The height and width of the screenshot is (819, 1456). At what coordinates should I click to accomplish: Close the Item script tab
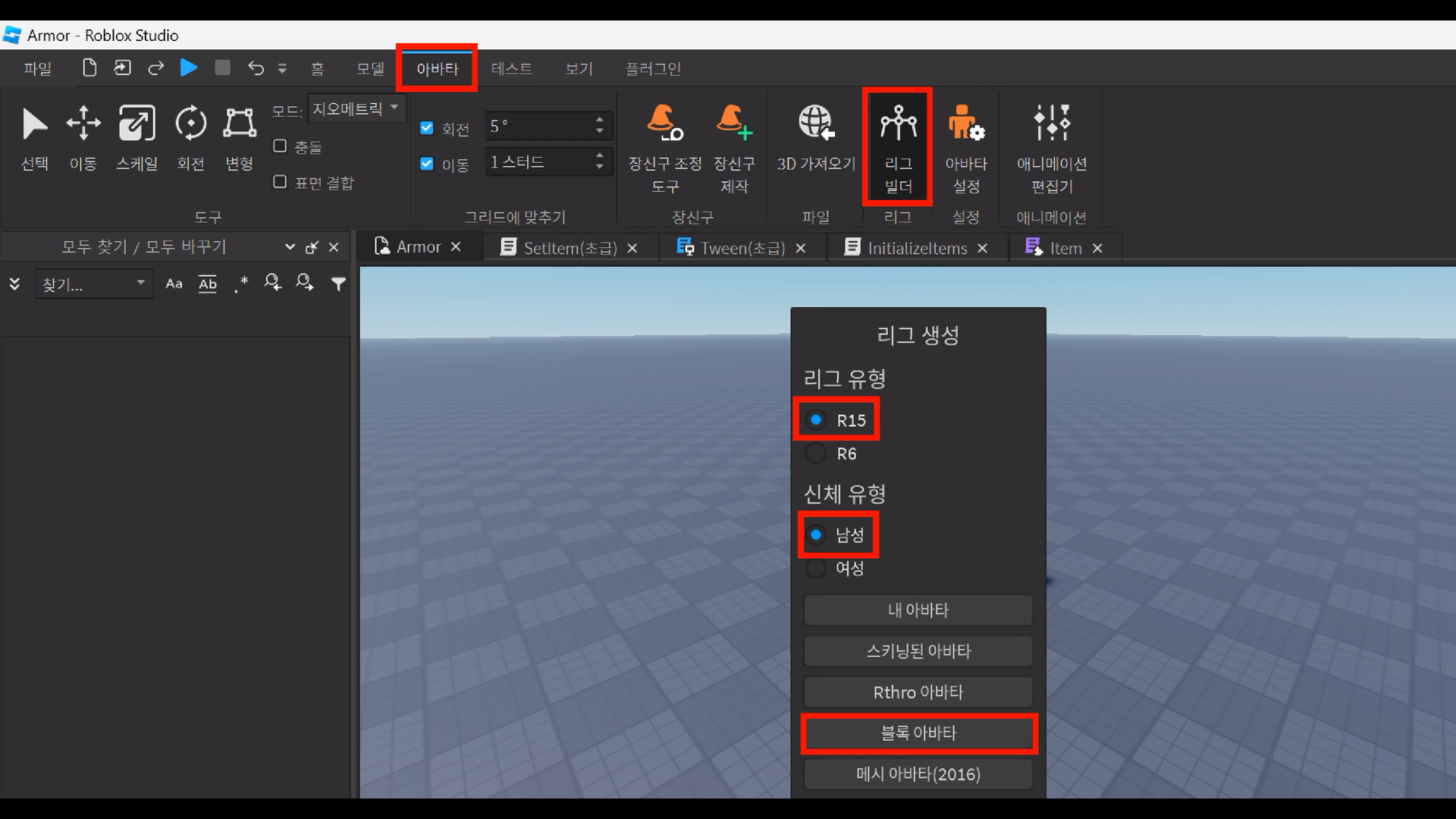coord(1097,248)
